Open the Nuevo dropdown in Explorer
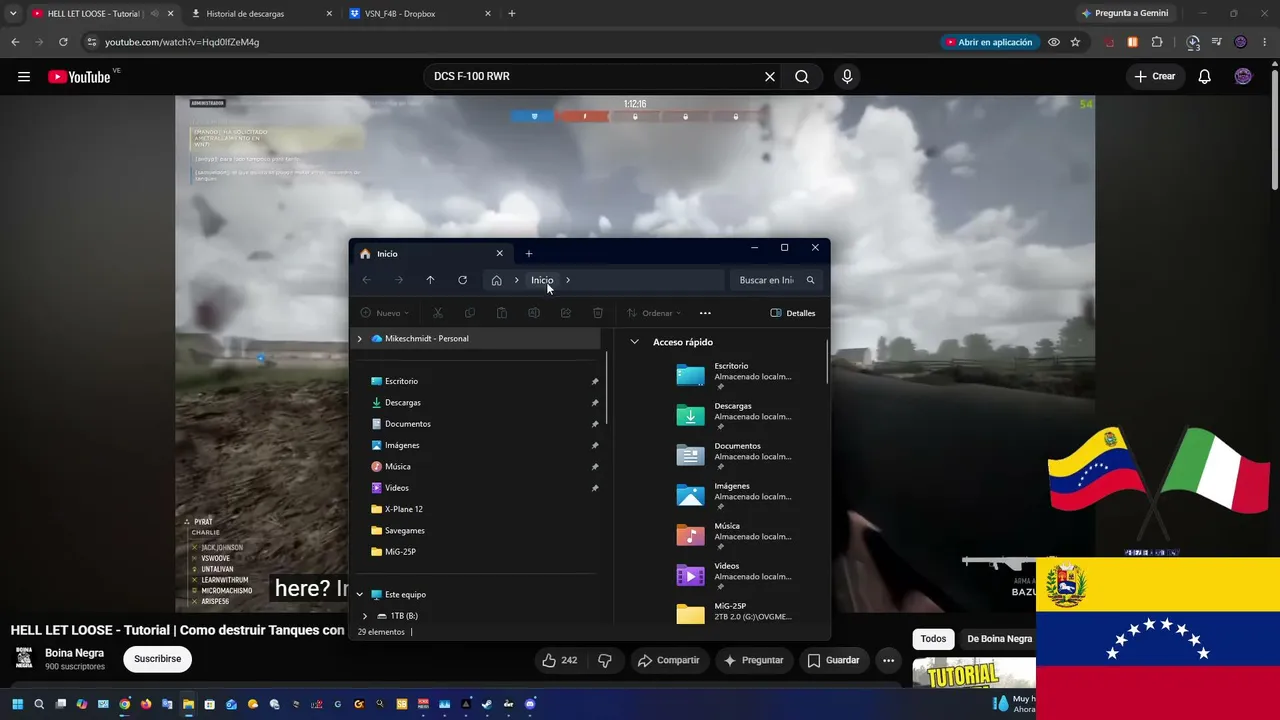Image resolution: width=1280 pixels, height=720 pixels. (384, 313)
